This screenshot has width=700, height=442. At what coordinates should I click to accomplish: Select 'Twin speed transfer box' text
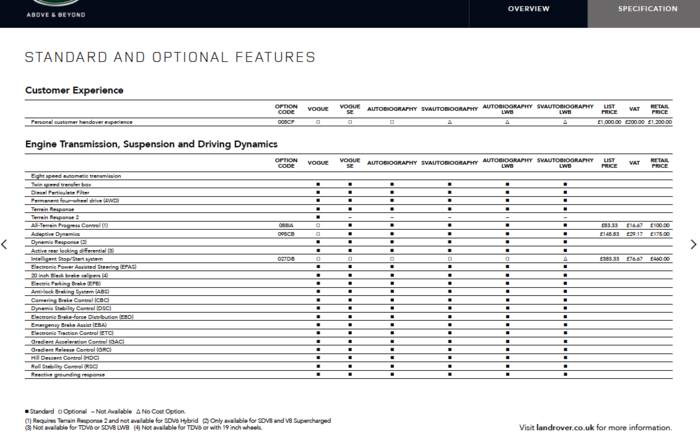(61, 184)
